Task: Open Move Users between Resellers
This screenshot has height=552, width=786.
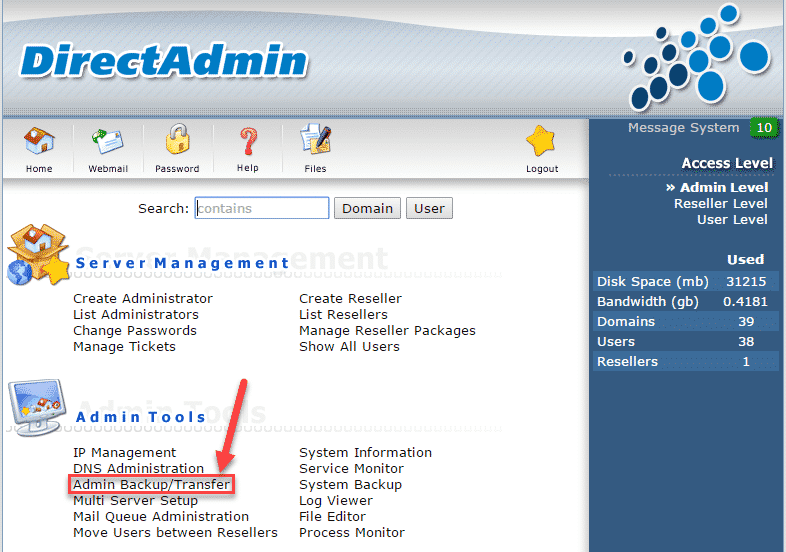Action: click(175, 532)
